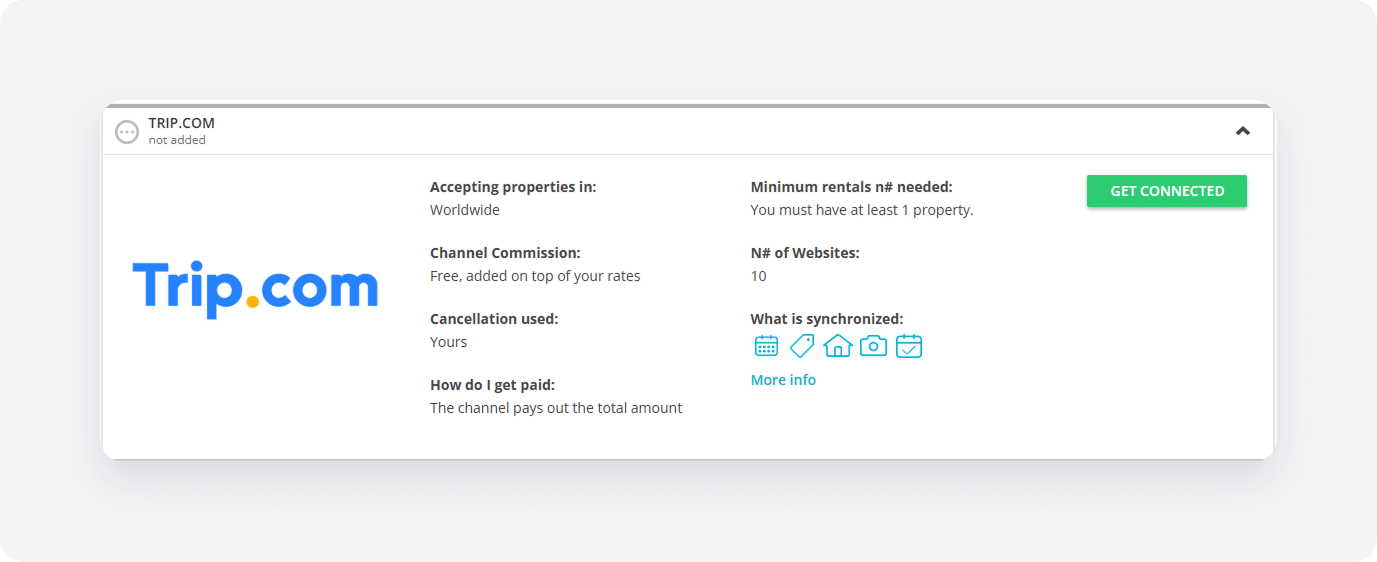Click the 'Minimum rentals n# needed:' label
1377x562 pixels.
(x=852, y=187)
